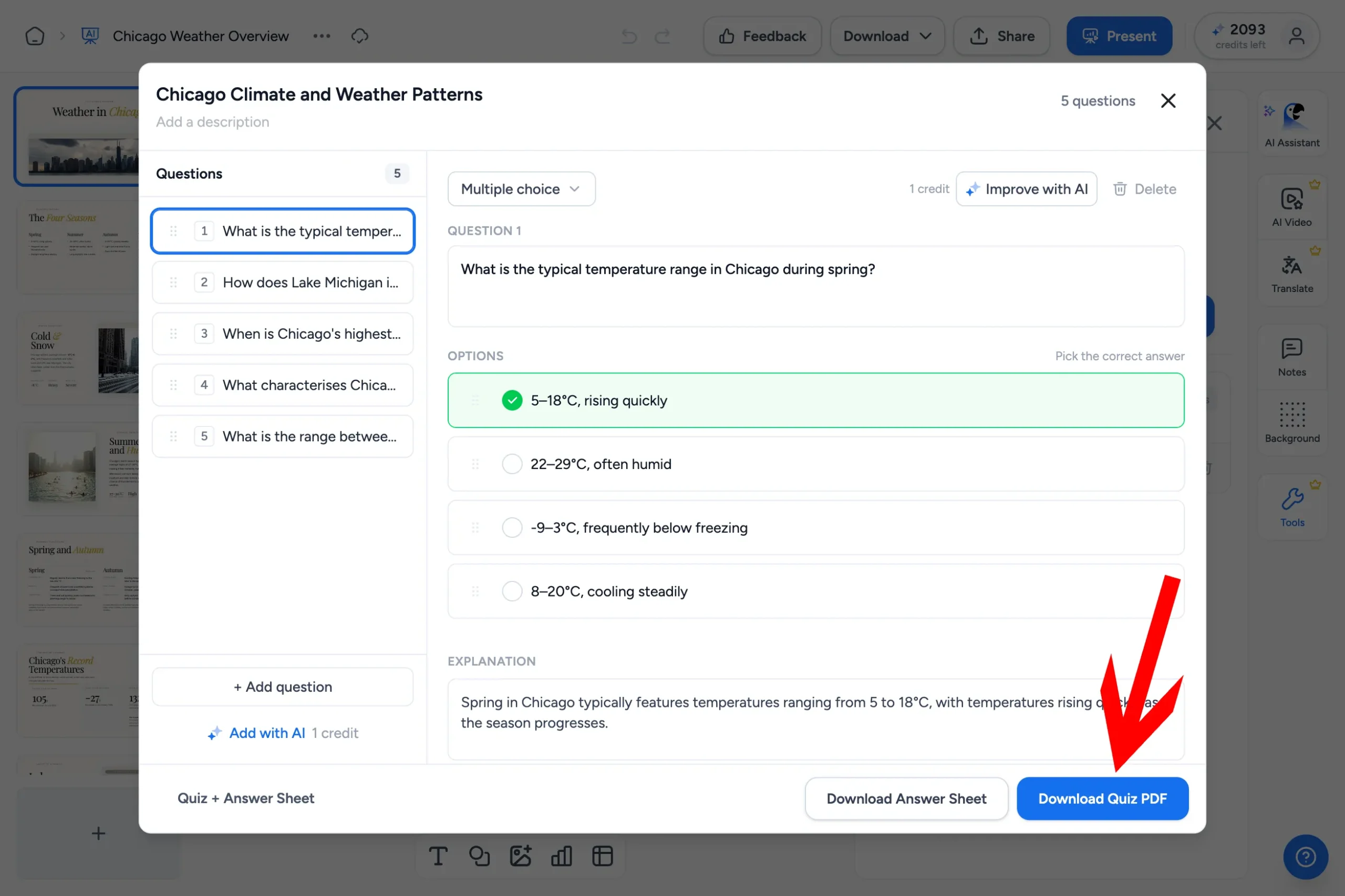Screen dimensions: 1345x896
Task: Grab the drag handle of question 3
Action: (x=173, y=334)
